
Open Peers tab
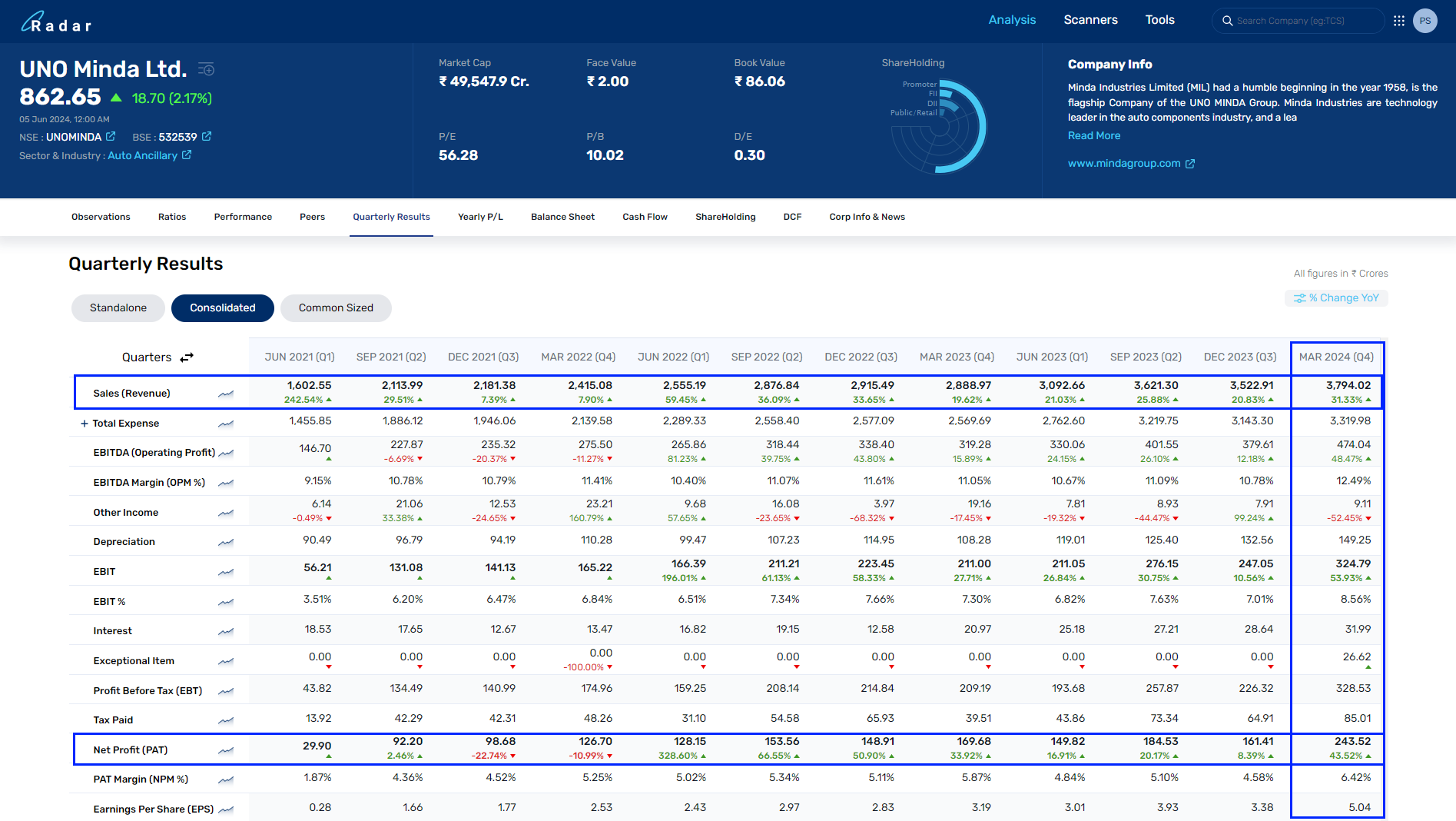[x=312, y=217]
